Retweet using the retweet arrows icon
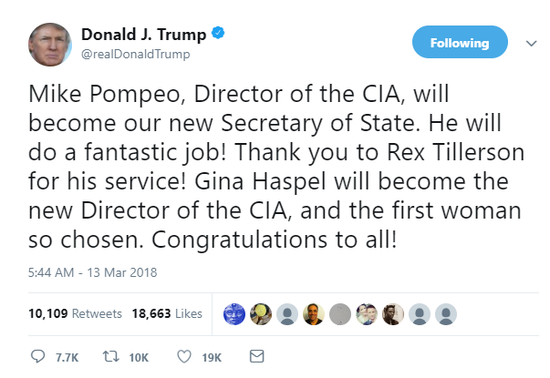The image size is (550, 378). [x=111, y=357]
